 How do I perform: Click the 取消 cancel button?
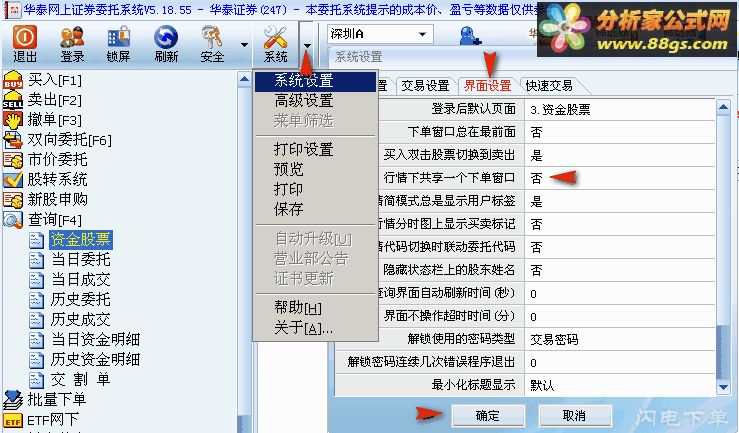point(575,416)
